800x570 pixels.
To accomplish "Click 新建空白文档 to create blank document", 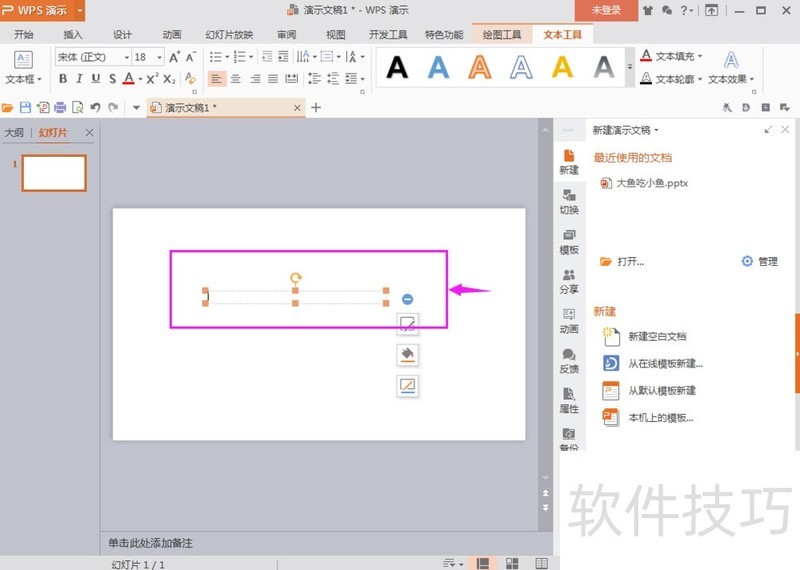I will coord(657,337).
